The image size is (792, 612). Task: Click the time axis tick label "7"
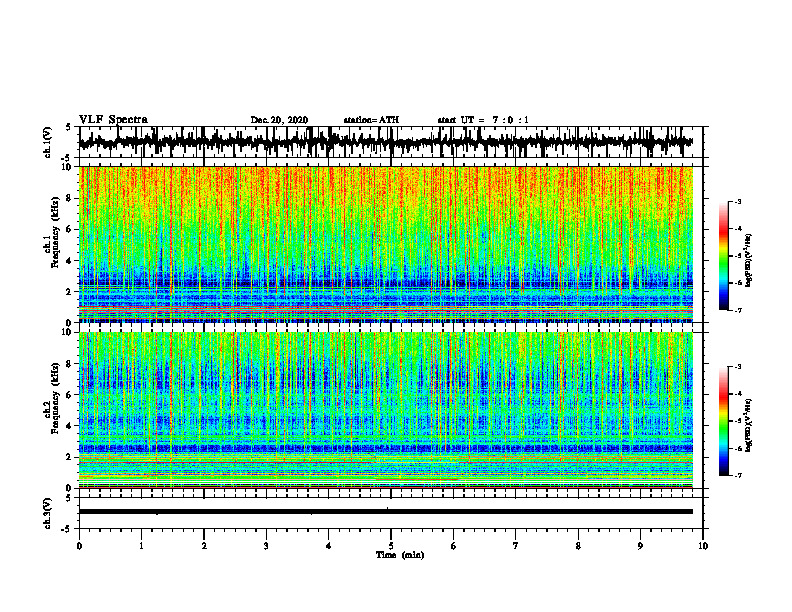point(516,546)
